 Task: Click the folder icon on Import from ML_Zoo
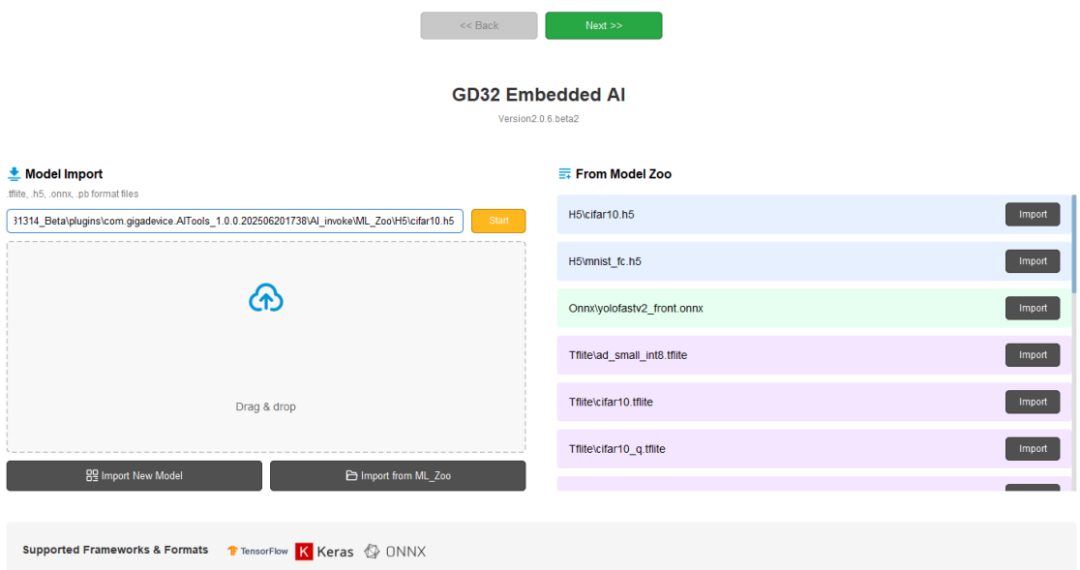pos(351,476)
